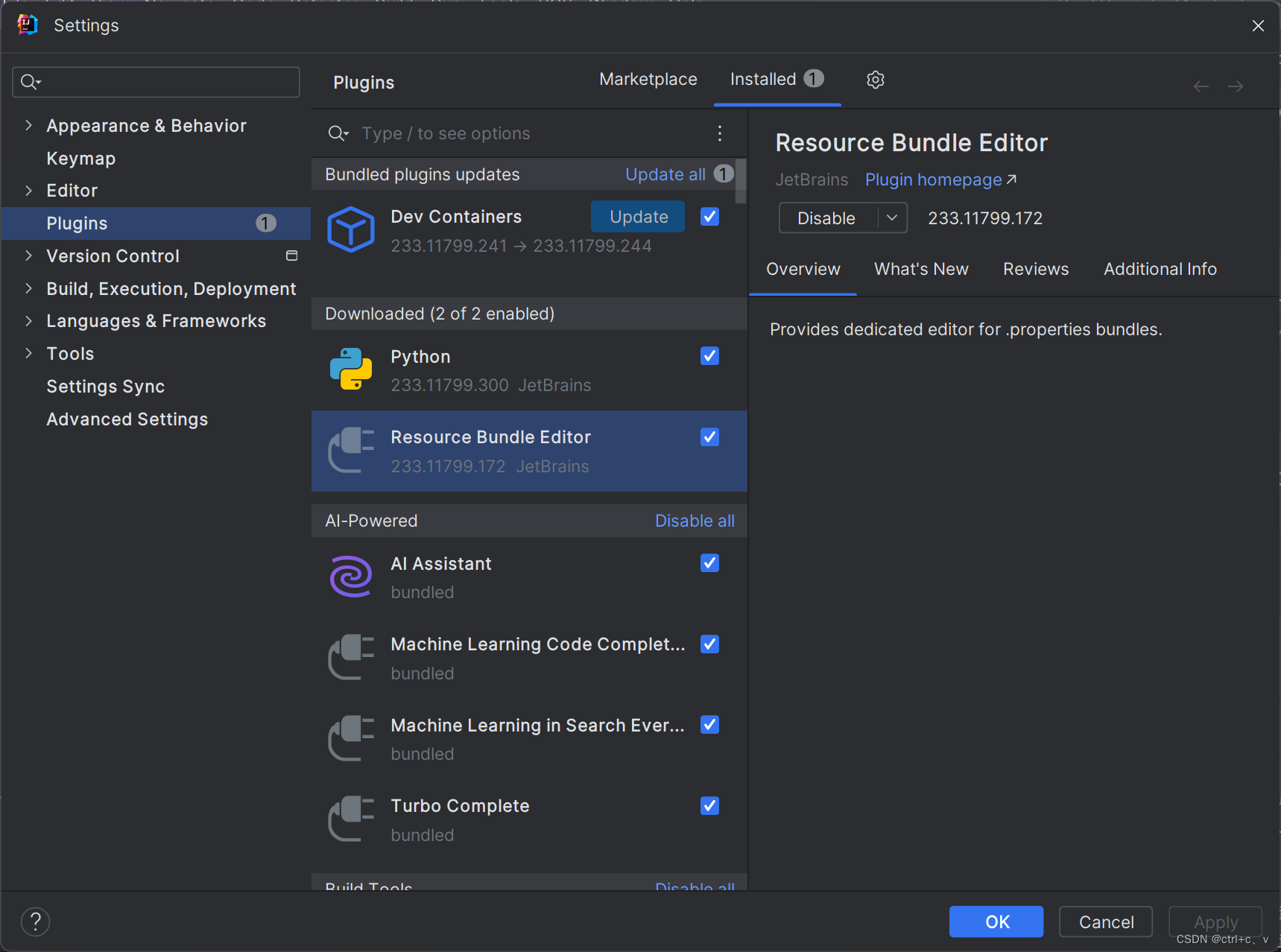This screenshot has height=952, width=1281.
Task: Open the plugin list options kebab menu
Action: (720, 133)
